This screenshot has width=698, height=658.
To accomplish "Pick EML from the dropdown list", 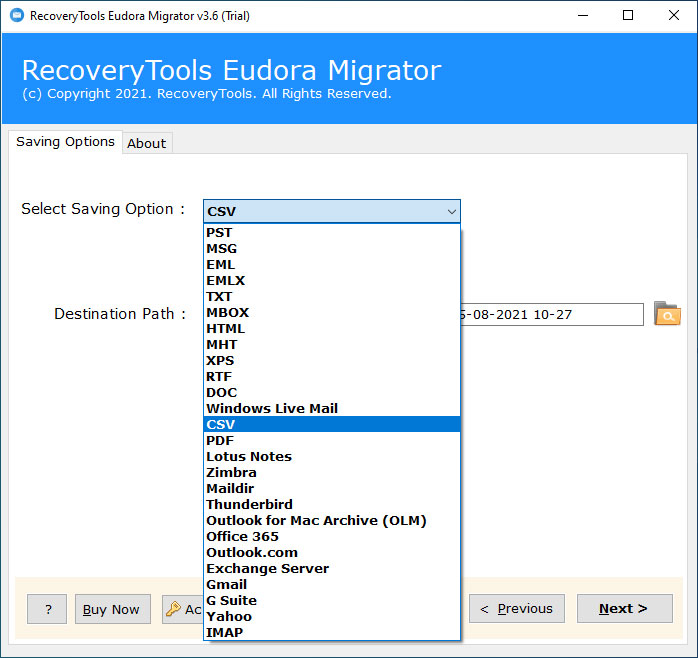I will [x=332, y=264].
